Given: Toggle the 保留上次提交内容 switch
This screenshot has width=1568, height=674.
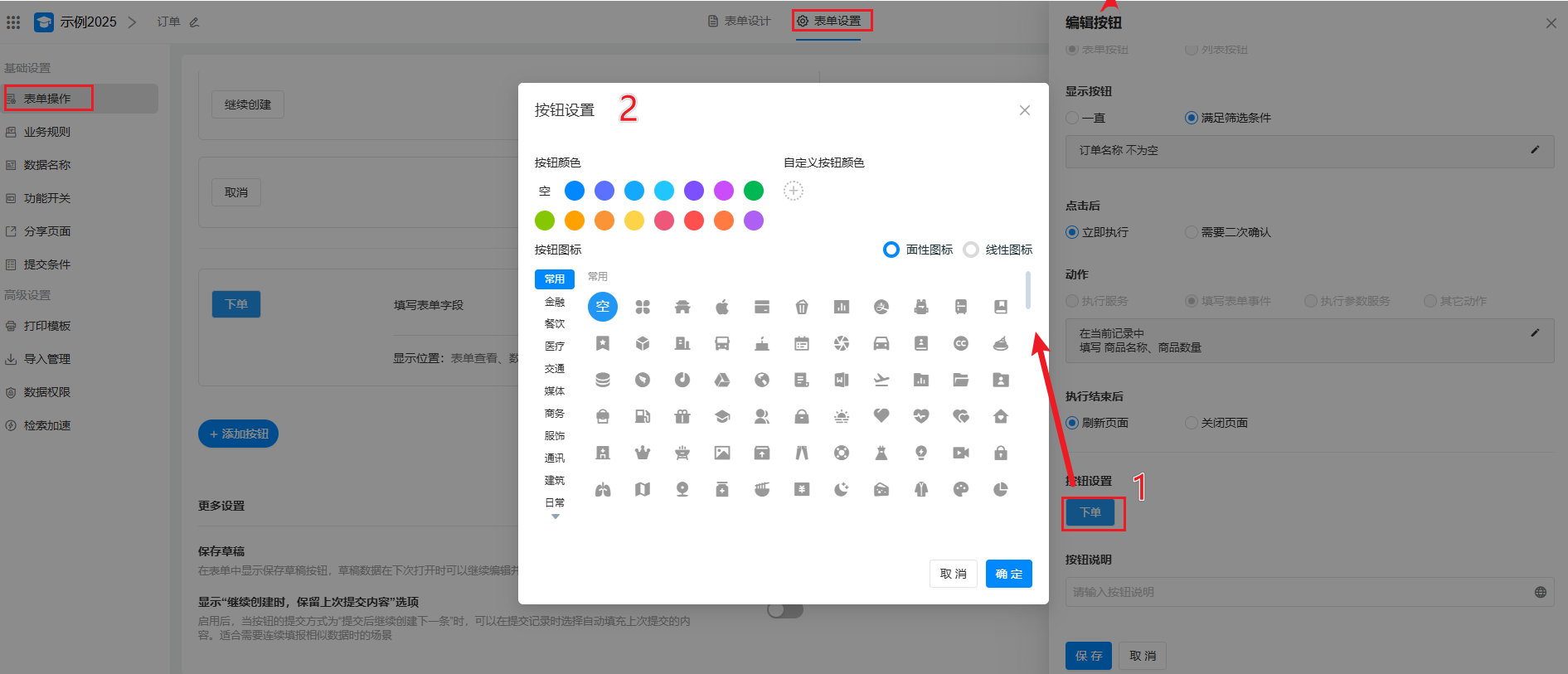Looking at the screenshot, I should (784, 611).
